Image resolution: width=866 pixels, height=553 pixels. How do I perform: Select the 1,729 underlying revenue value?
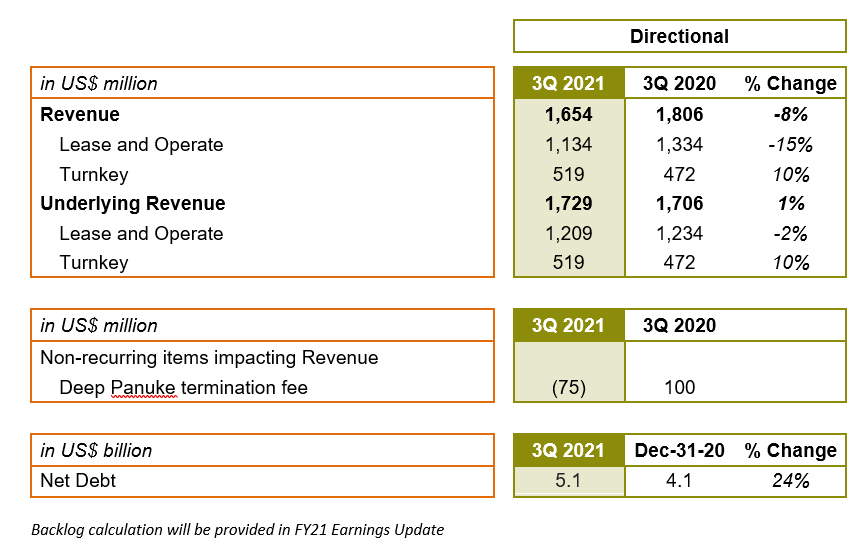(568, 204)
